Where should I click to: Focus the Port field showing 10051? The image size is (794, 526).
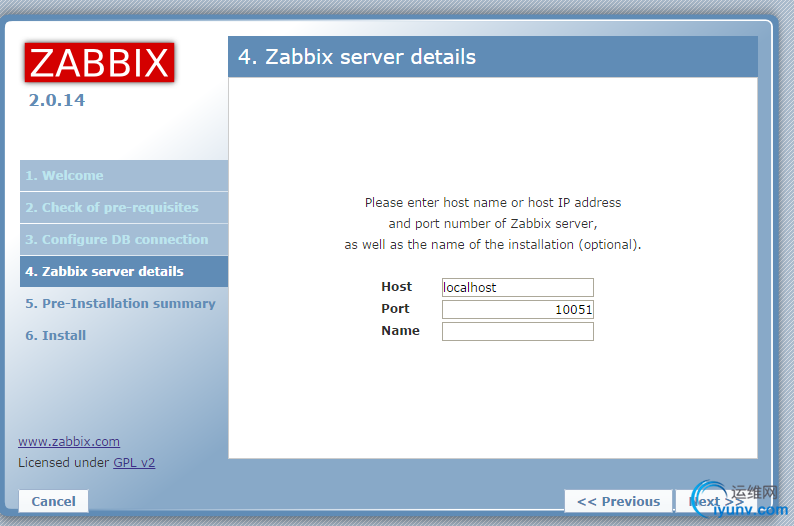[518, 309]
